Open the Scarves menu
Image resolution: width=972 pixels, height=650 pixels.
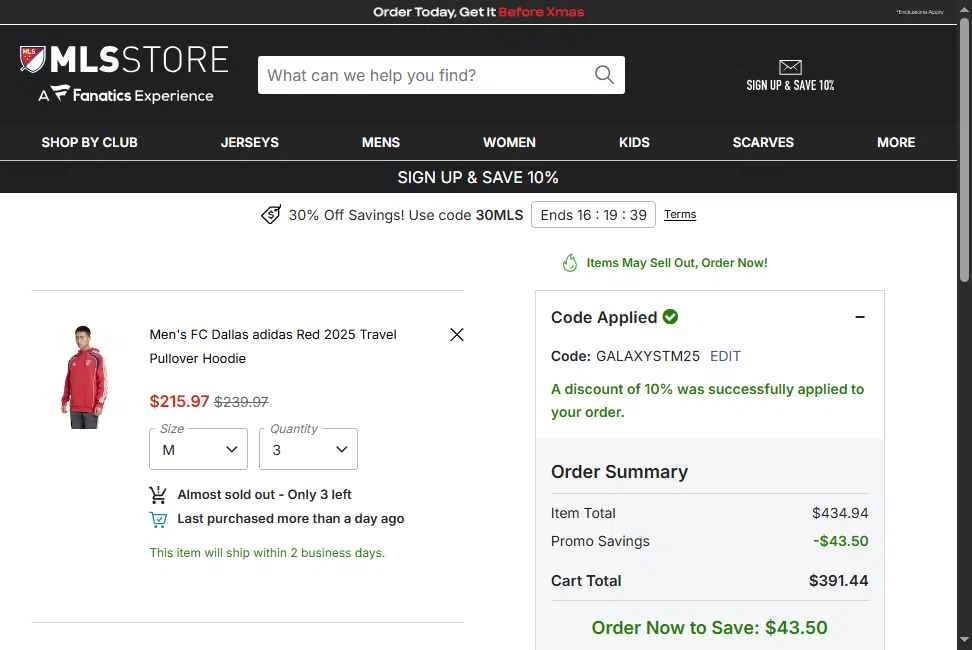(x=763, y=143)
